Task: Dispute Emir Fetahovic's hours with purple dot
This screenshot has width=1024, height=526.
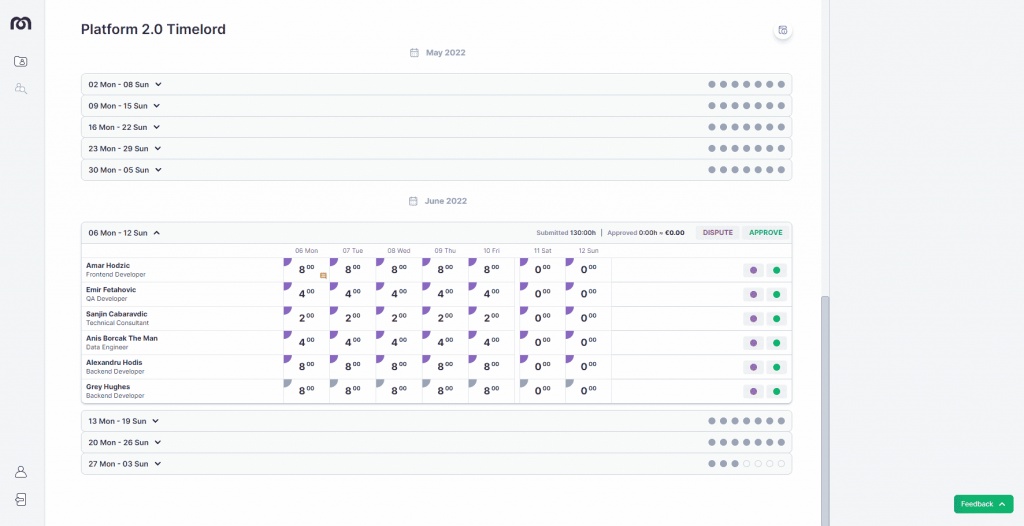Action: point(753,295)
